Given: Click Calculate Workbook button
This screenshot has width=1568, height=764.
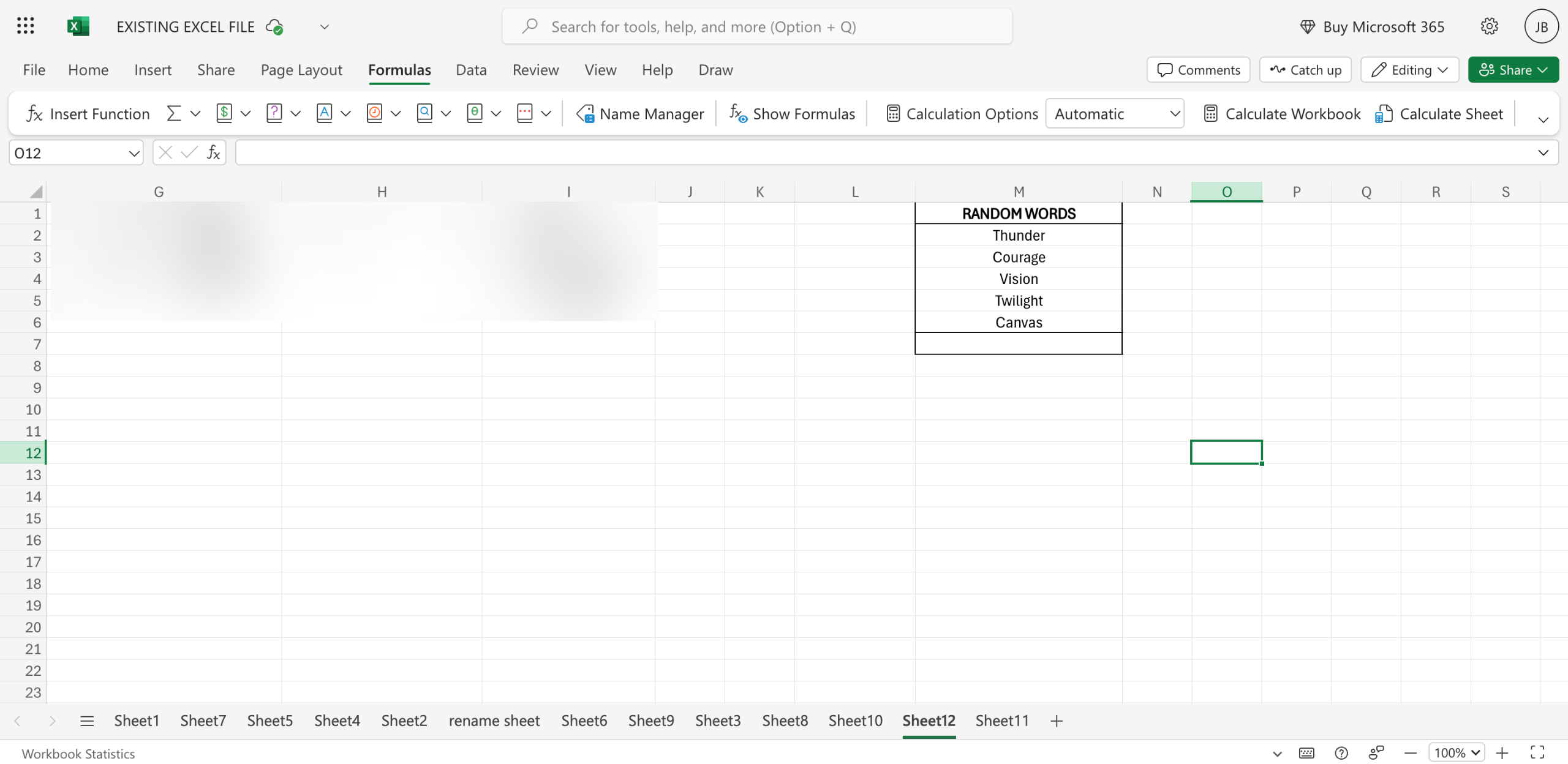Looking at the screenshot, I should point(1282,114).
